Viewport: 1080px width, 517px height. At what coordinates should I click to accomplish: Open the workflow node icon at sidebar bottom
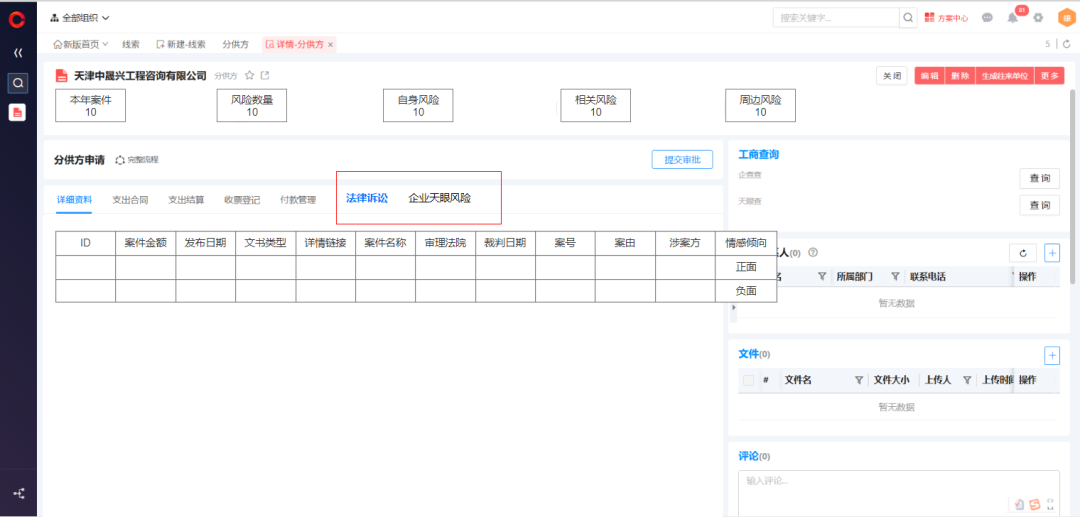pyautogui.click(x=19, y=494)
